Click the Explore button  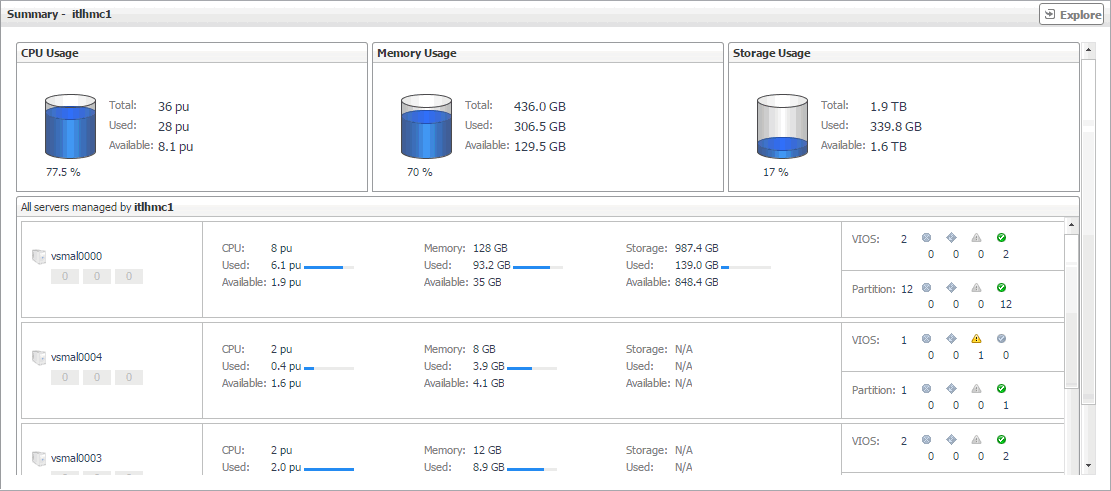tap(1072, 14)
